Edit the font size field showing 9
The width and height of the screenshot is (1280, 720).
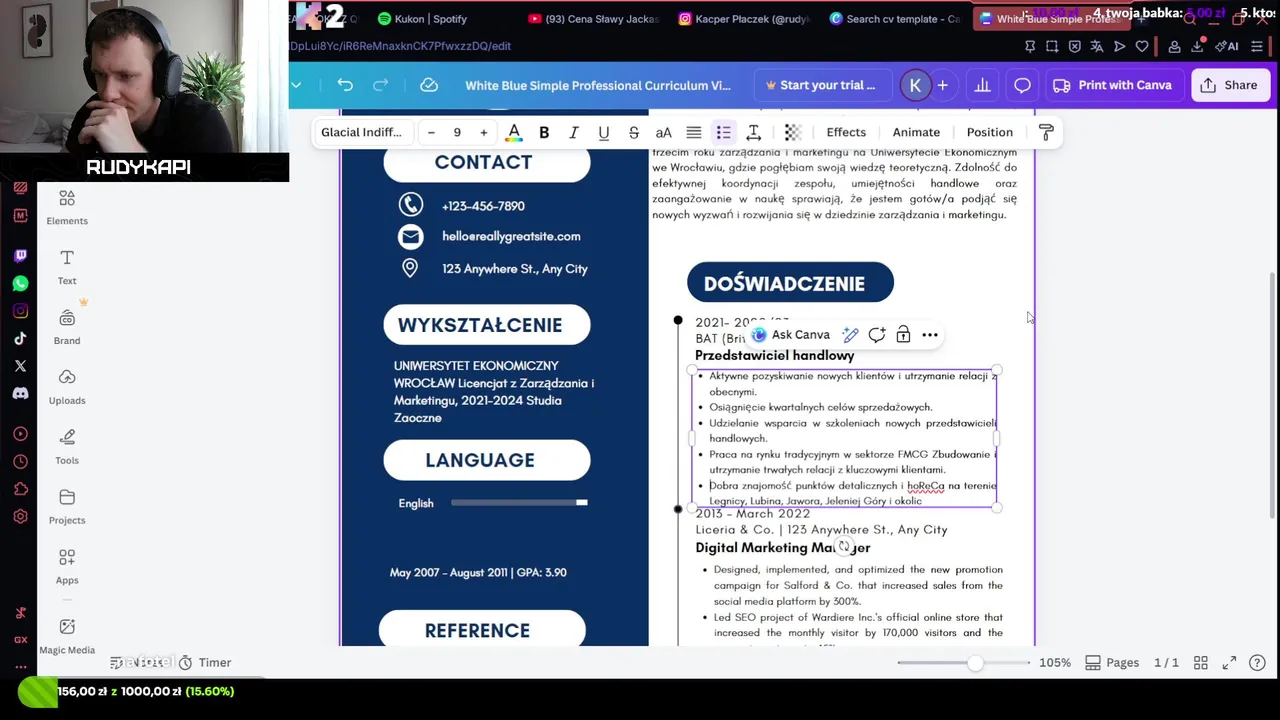click(x=457, y=132)
